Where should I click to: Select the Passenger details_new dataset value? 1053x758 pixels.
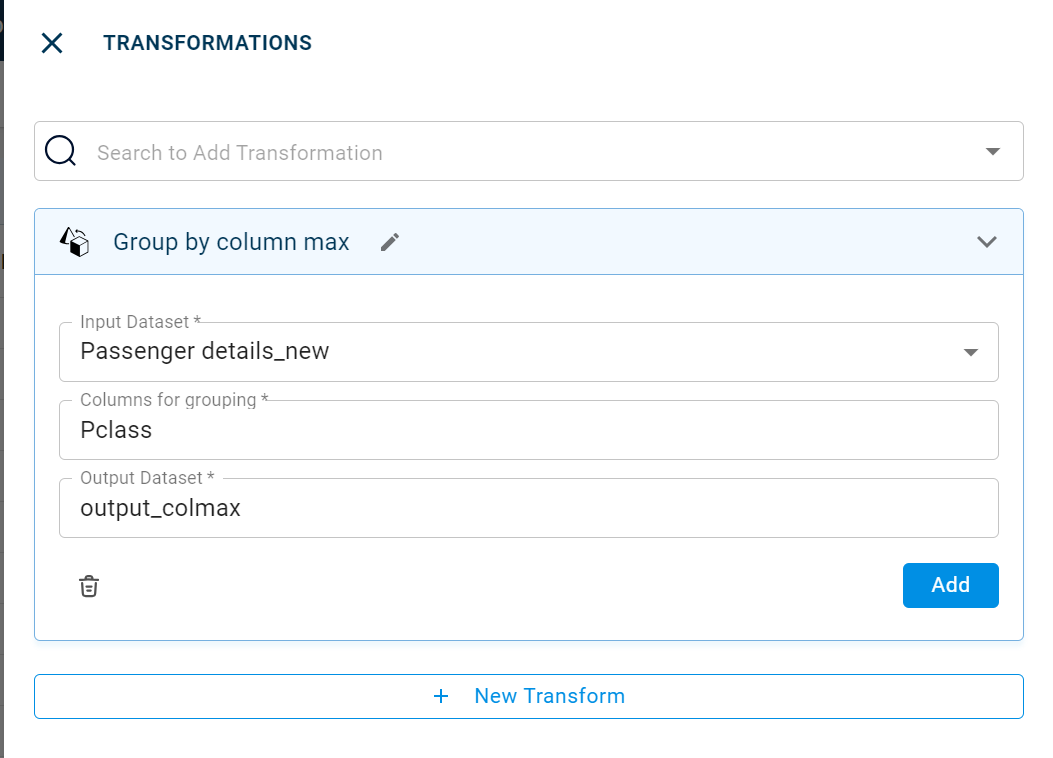(x=205, y=352)
